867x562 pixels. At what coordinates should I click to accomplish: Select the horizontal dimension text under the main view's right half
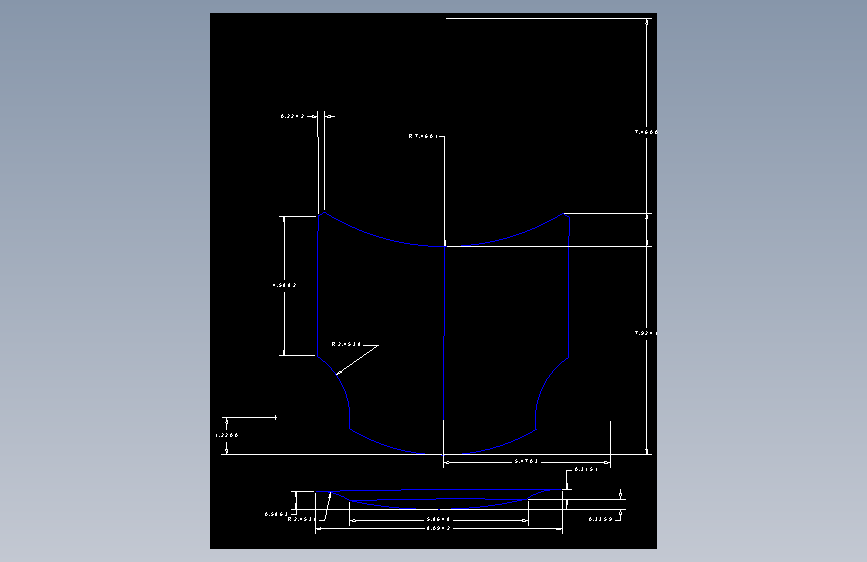pos(526,461)
